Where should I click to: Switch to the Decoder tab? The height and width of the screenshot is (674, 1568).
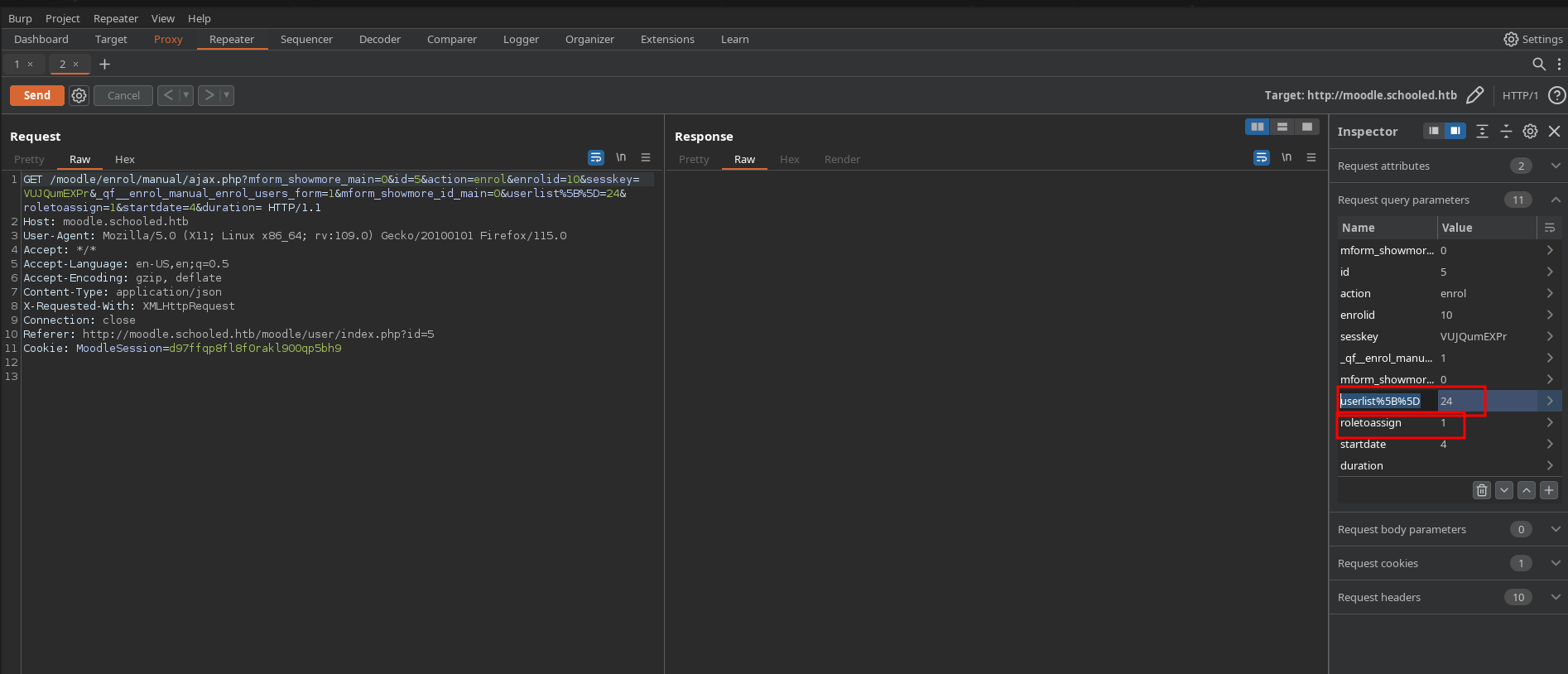[x=380, y=39]
